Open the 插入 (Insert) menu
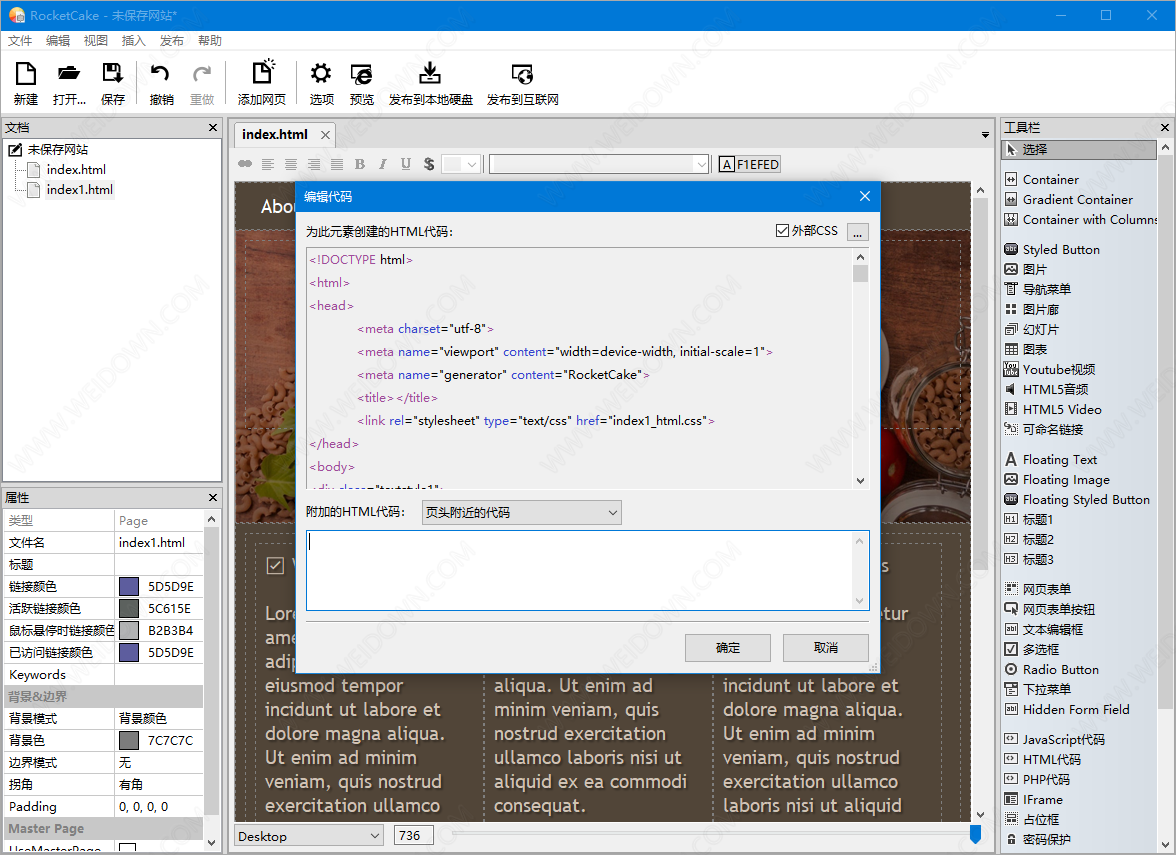1176x855 pixels. point(133,41)
